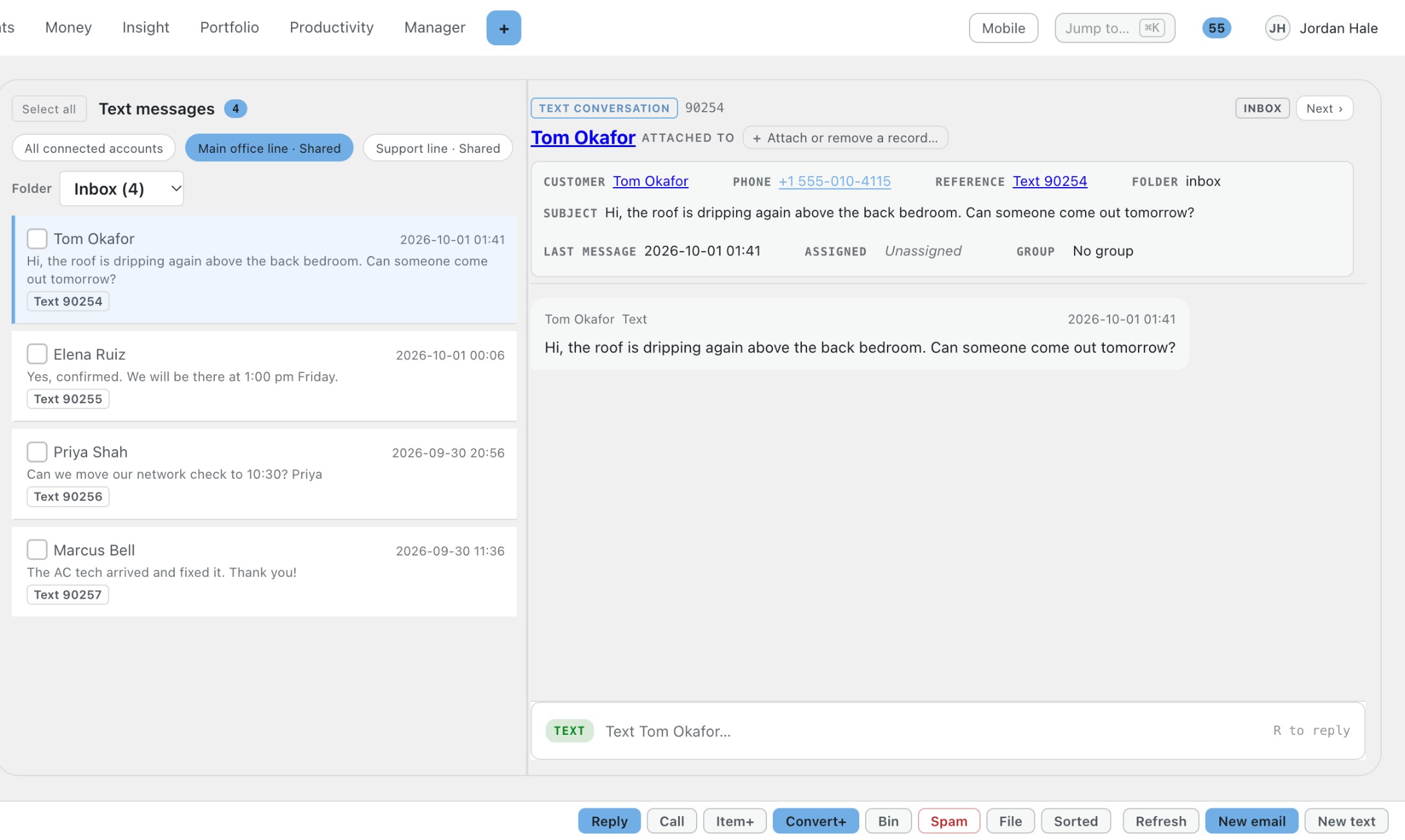
Task: Click the Call button
Action: click(x=672, y=821)
